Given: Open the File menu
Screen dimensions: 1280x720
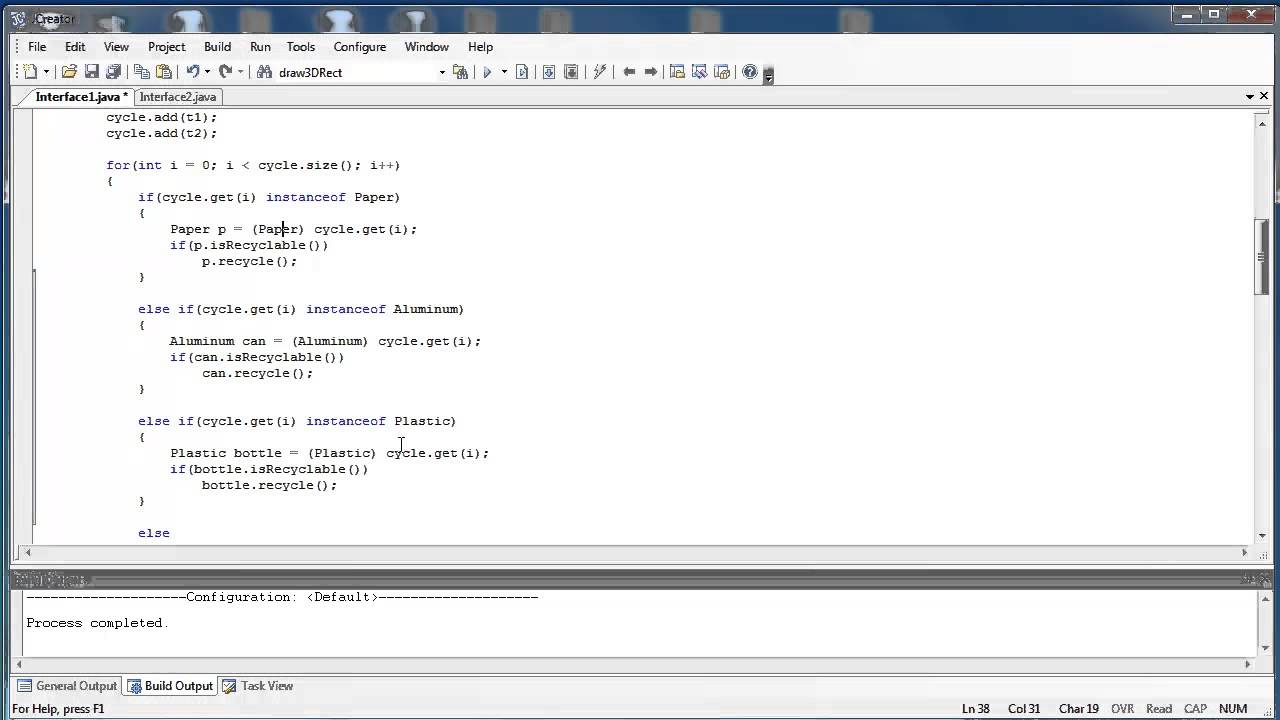Looking at the screenshot, I should pos(37,47).
